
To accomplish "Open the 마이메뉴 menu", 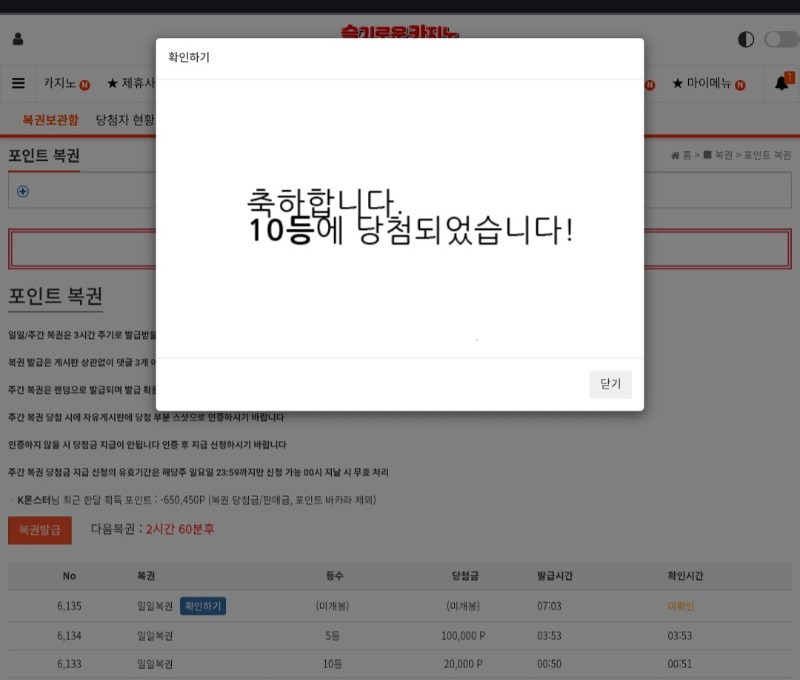I will coord(708,83).
